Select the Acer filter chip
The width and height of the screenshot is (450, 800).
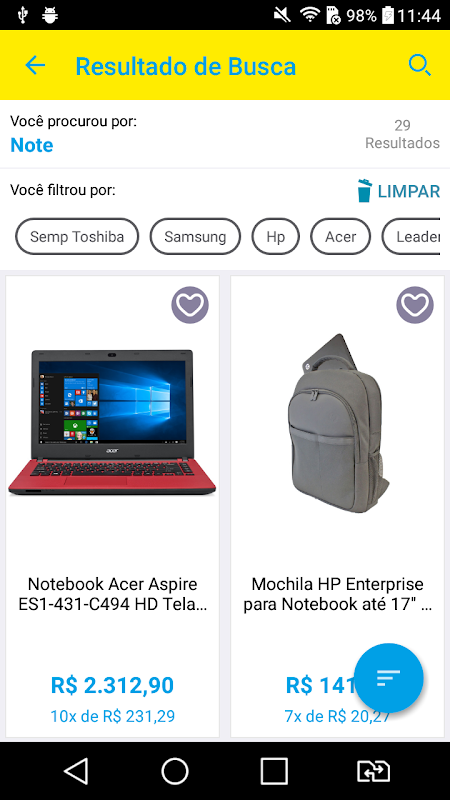coord(340,236)
